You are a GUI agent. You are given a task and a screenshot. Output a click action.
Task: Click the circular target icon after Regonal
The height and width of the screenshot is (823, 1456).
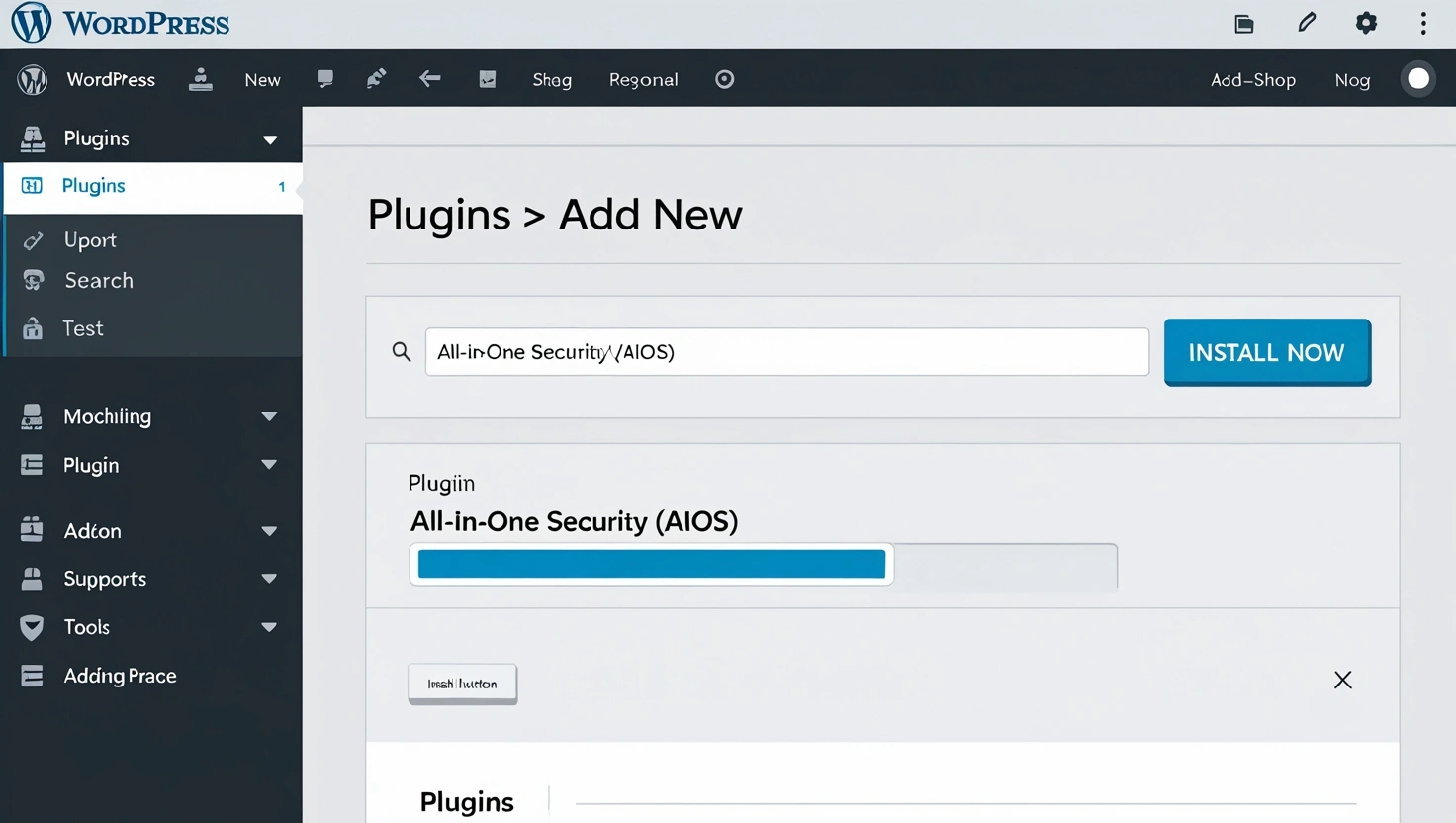click(725, 79)
